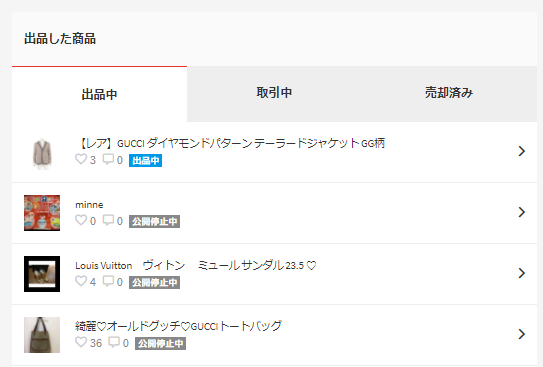Image resolution: width=543 pixels, height=367 pixels.
Task: Click heart icon showing 36 likes on GUCCI tote
Action: [81, 342]
